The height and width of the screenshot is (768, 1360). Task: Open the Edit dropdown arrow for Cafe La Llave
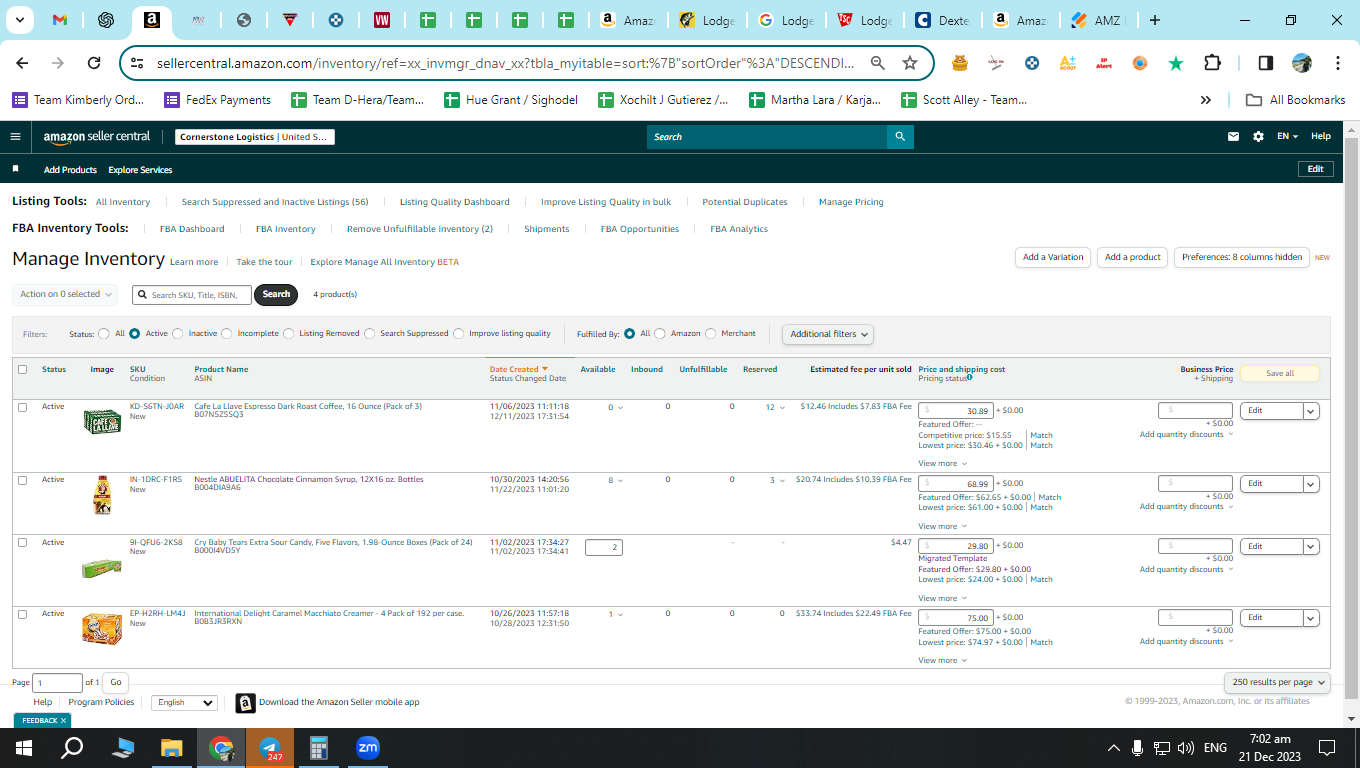pos(1311,411)
